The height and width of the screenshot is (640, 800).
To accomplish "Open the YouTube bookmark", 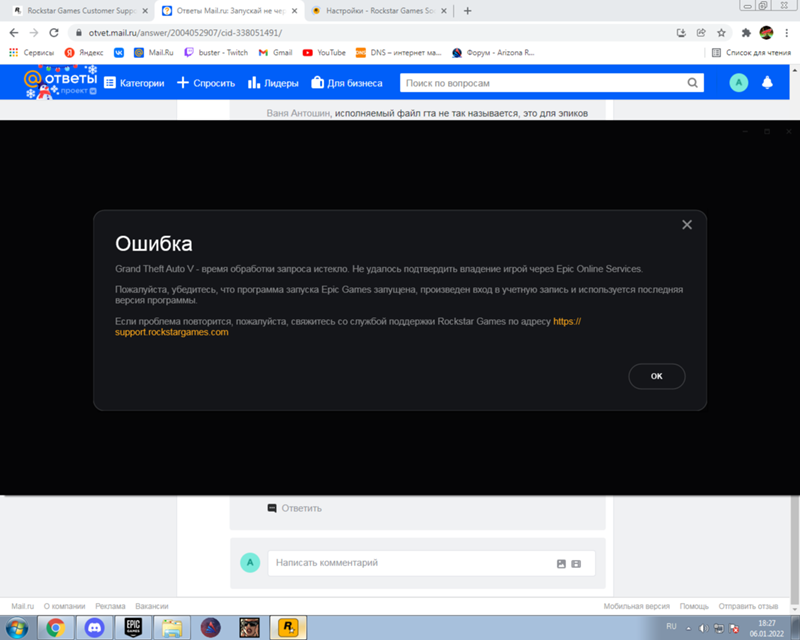I will [324, 52].
